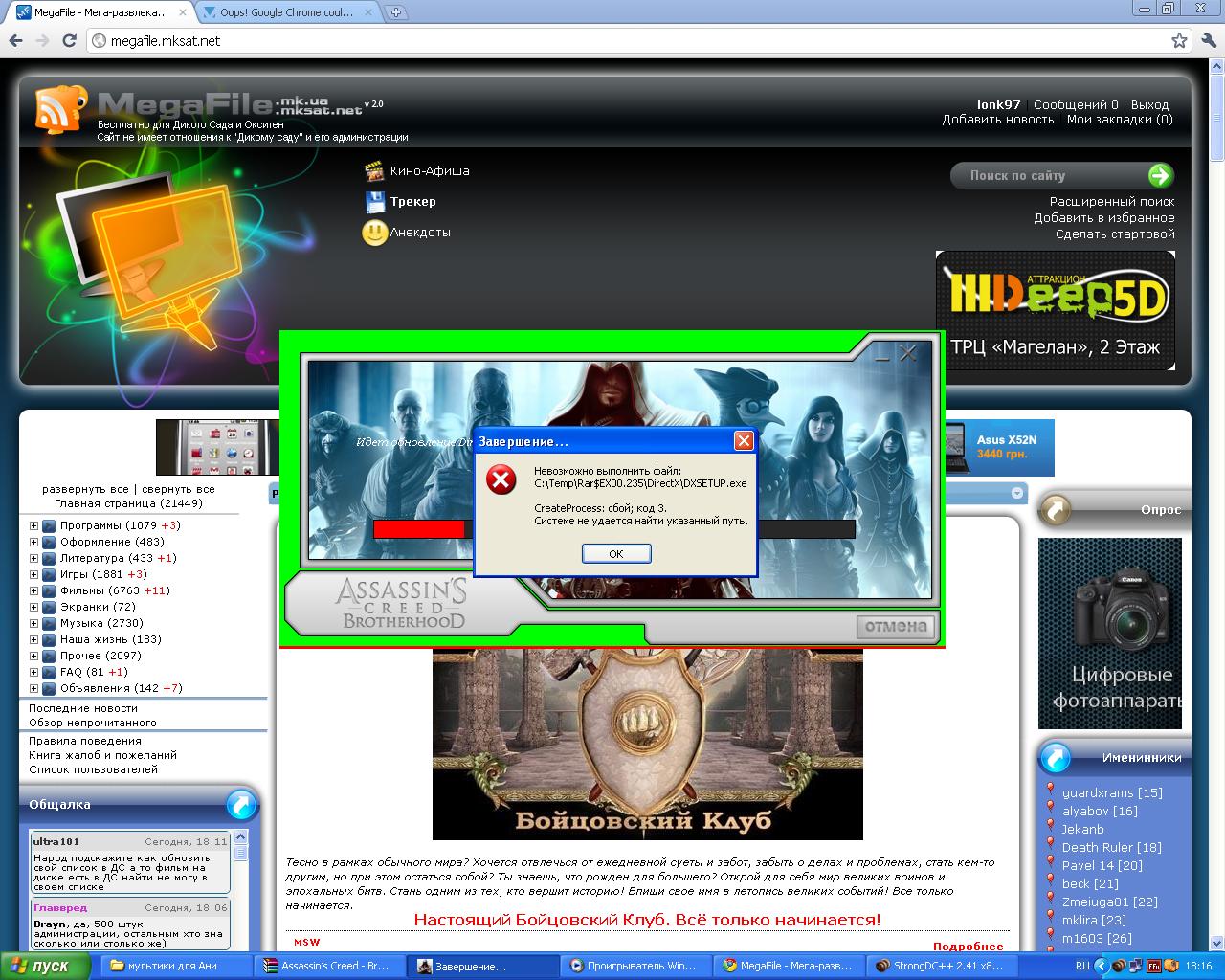Go back with Chrome's back arrow

point(15,41)
